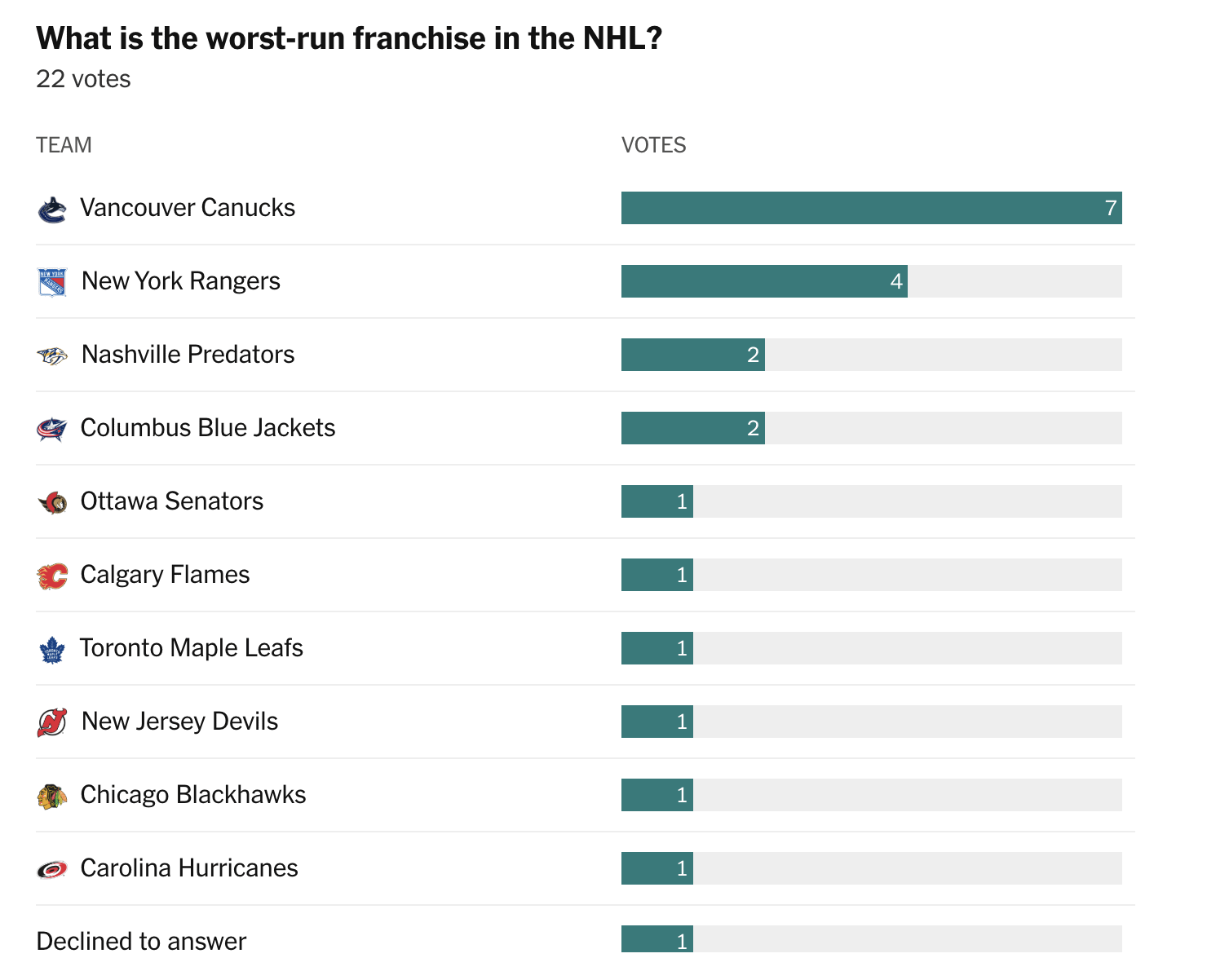Click the New York Rangers 4-vote bar

pos(764,281)
